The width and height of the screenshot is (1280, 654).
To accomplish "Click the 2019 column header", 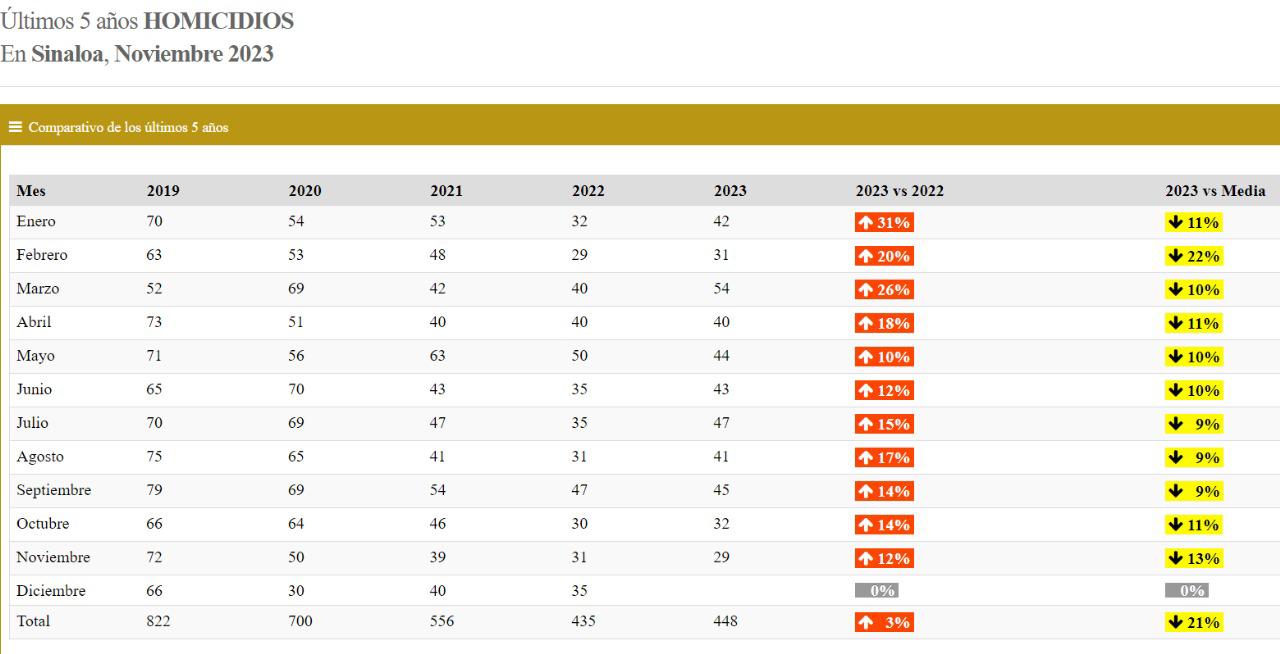I will [163, 191].
